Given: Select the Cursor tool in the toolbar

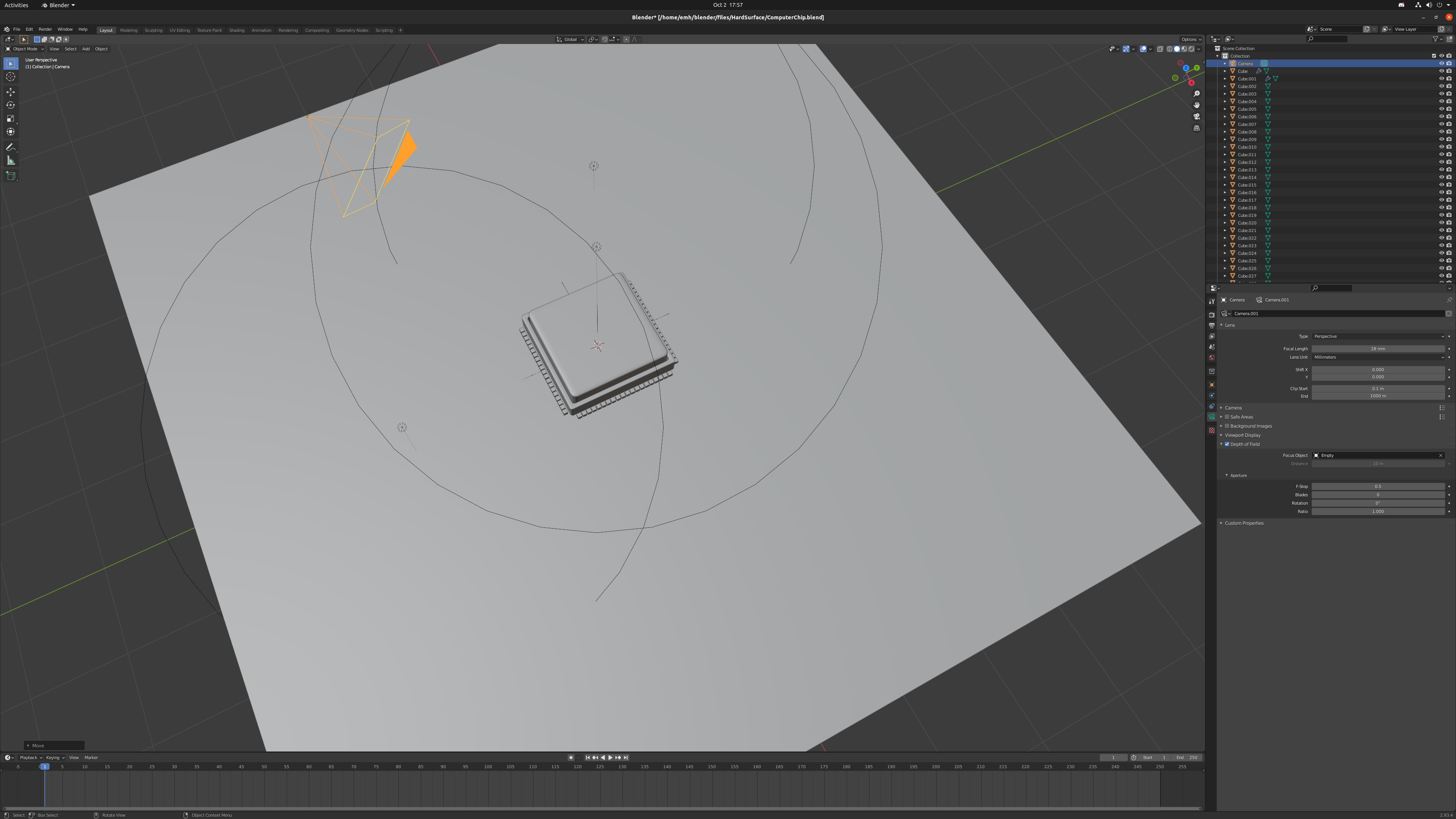Looking at the screenshot, I should 11,77.
